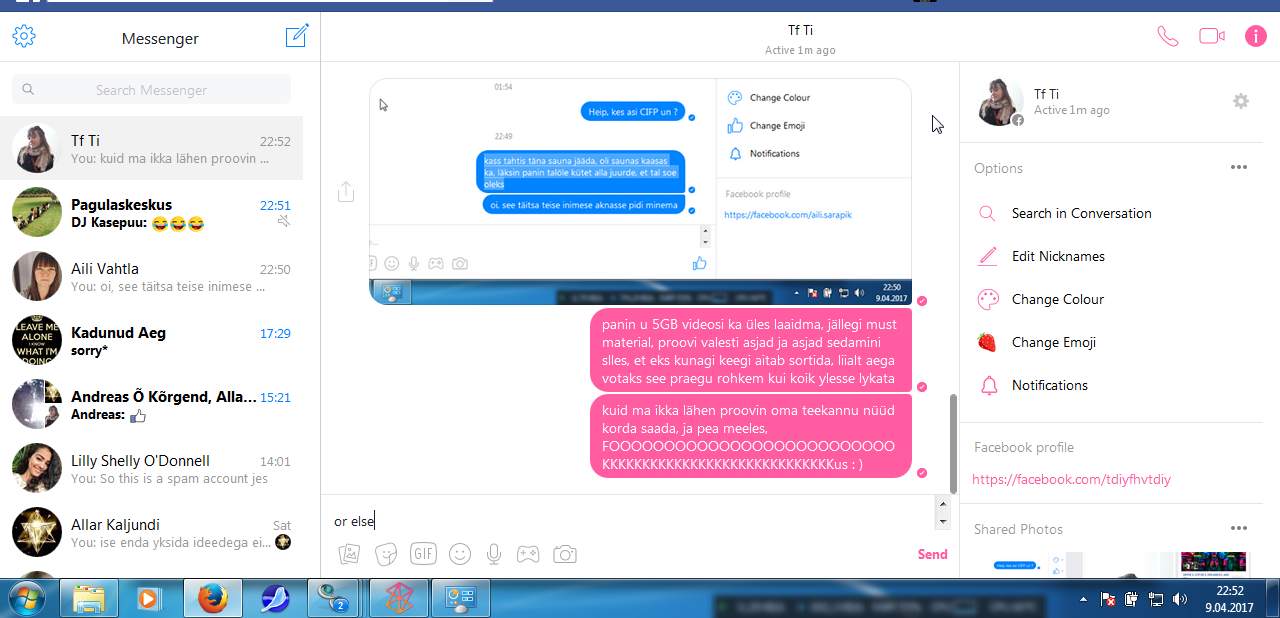Expand Shared Photos three-dot menu

[1239, 529]
